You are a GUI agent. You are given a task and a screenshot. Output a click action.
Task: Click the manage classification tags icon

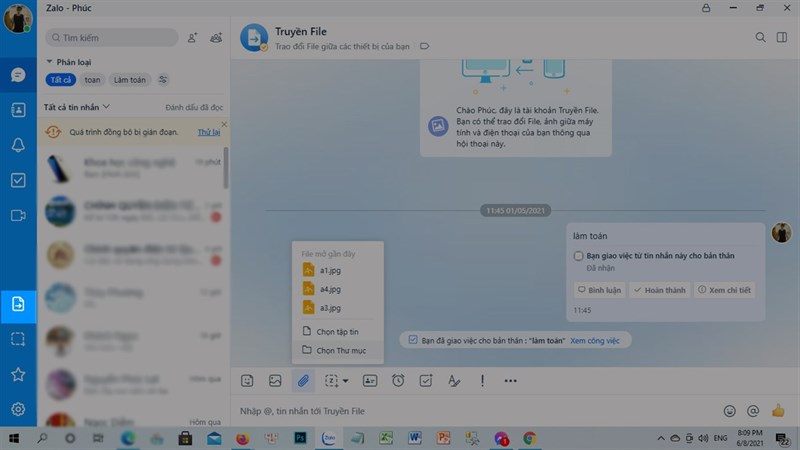click(x=163, y=80)
